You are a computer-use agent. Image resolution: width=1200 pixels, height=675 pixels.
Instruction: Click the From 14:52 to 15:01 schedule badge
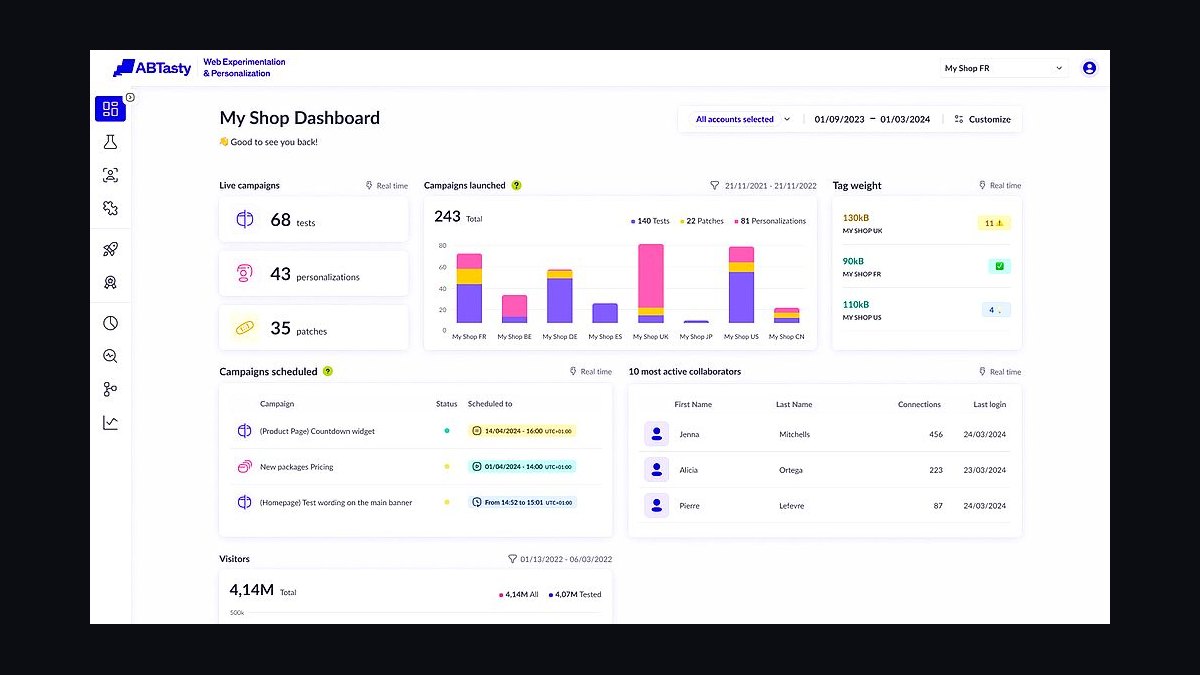tap(522, 502)
